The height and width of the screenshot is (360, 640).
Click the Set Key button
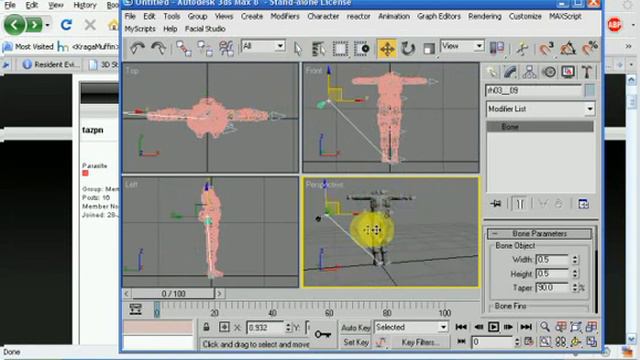point(356,342)
